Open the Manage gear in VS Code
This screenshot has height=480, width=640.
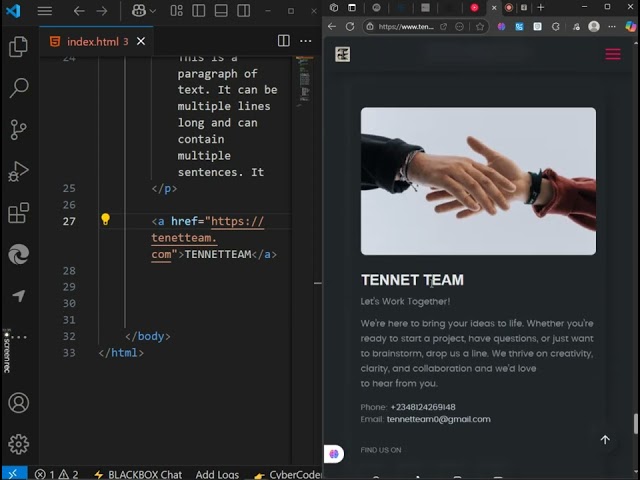18,444
